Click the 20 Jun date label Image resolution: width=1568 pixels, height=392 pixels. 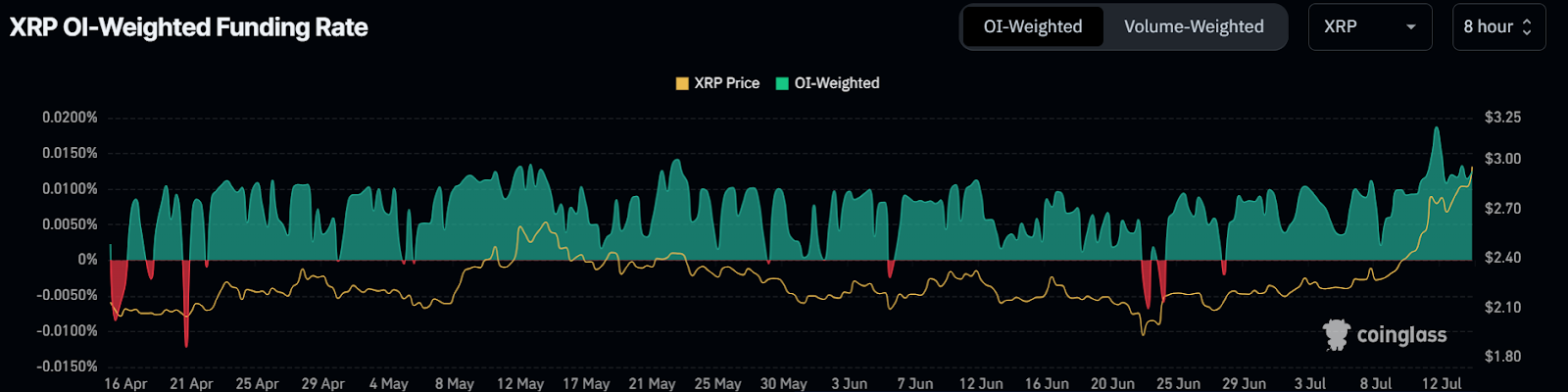click(x=1112, y=384)
